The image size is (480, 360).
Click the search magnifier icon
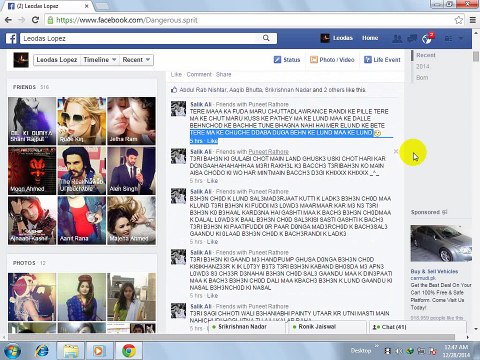[266, 38]
